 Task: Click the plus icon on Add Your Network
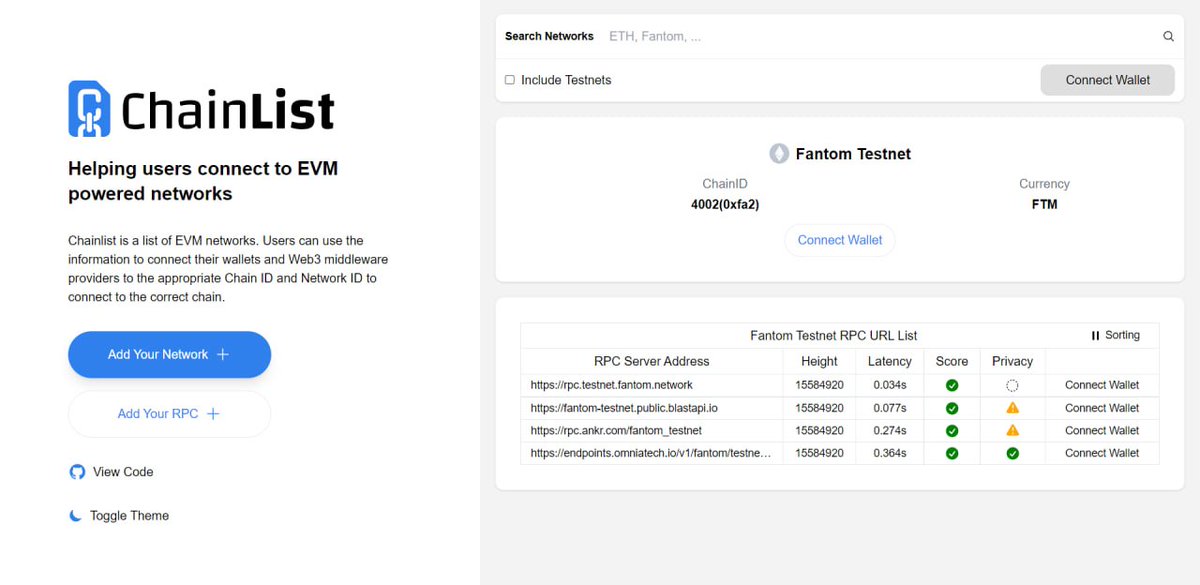[x=223, y=354]
